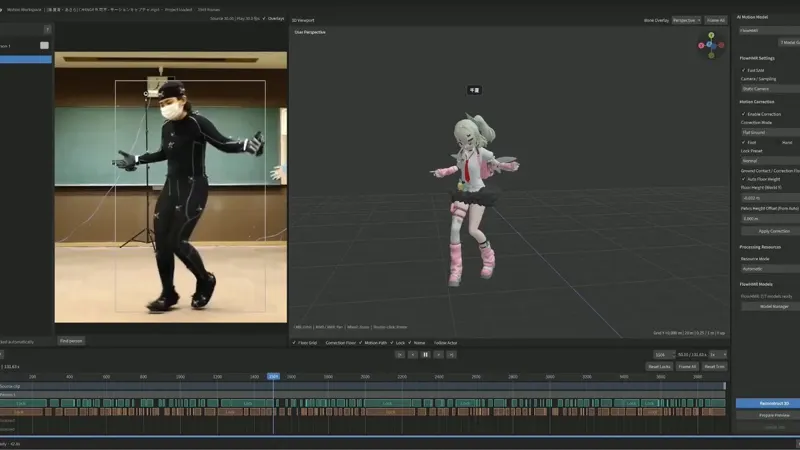Step forward one frame

click(x=438, y=355)
